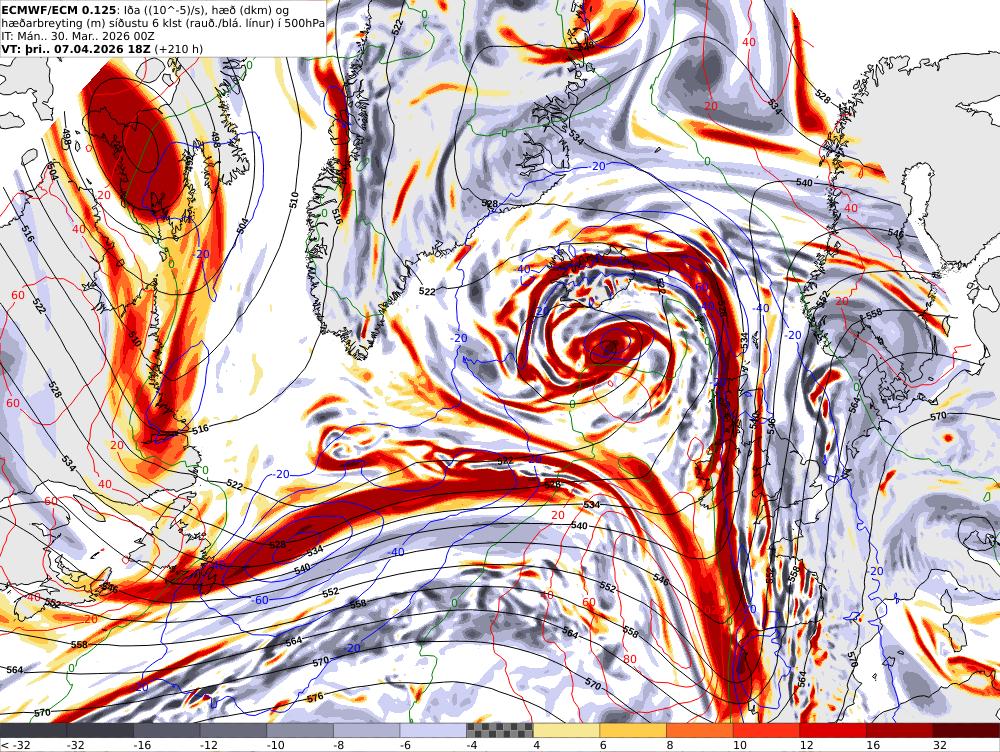The height and width of the screenshot is (752, 1000).
Task: Click the bright red legend swatch starting at 12
Action: coord(833,730)
